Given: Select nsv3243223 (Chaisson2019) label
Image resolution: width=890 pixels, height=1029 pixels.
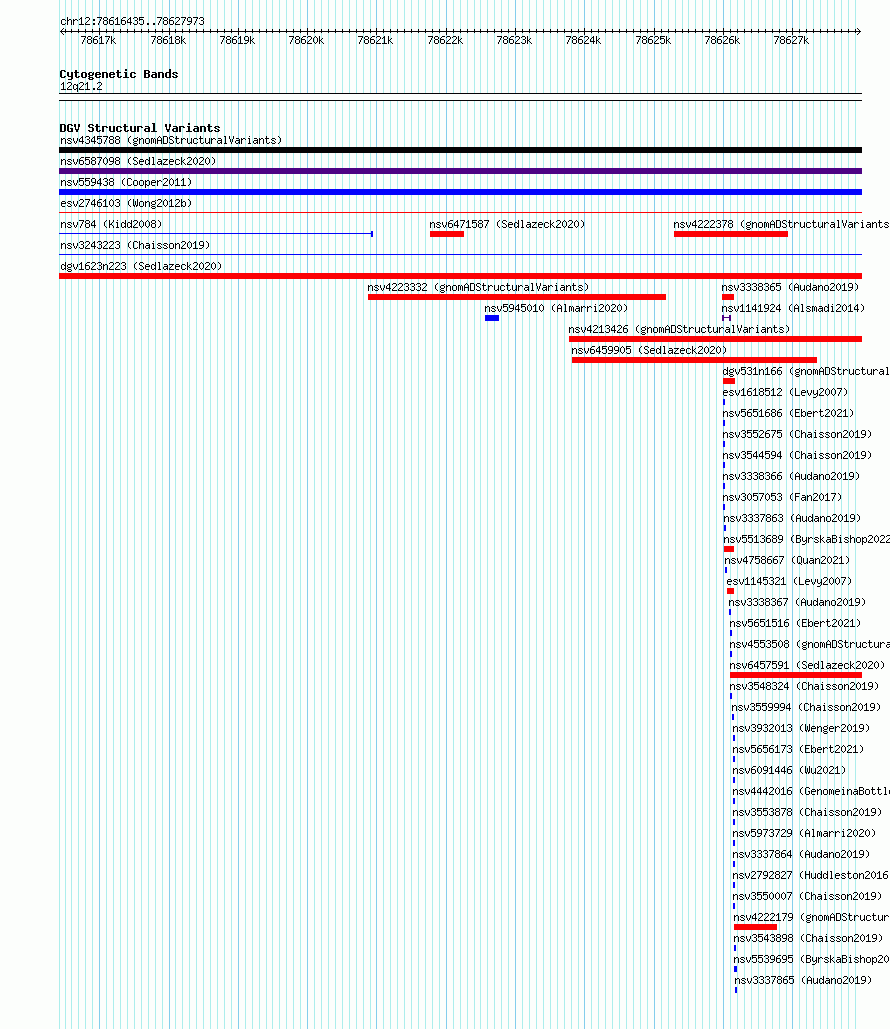Looking at the screenshot, I should pyautogui.click(x=135, y=245).
